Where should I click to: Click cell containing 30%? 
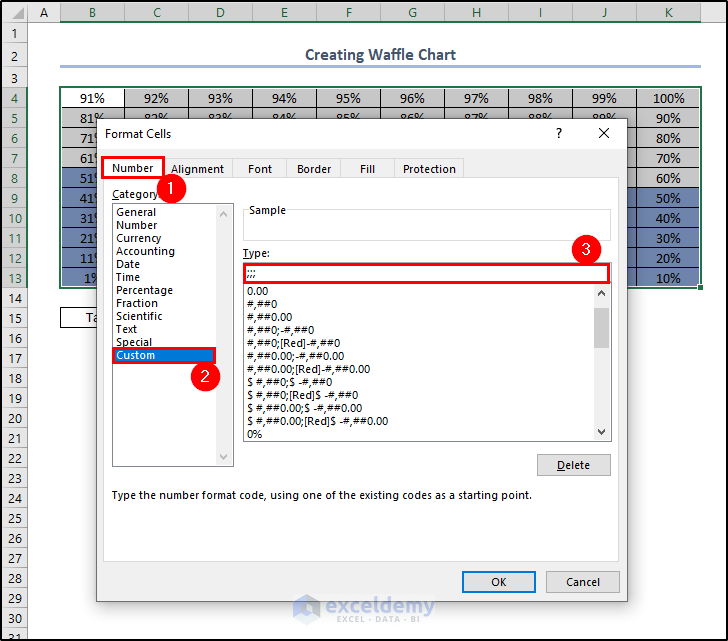[669, 239]
